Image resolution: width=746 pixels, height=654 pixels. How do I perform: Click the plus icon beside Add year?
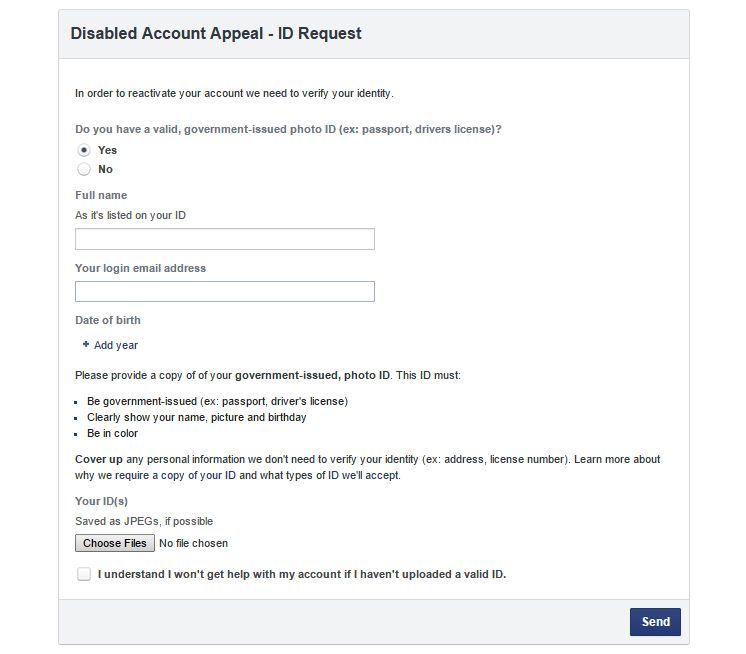click(86, 344)
